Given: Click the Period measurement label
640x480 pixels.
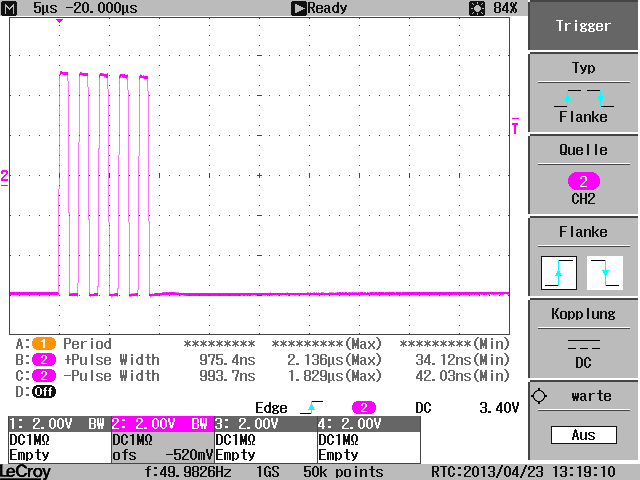Looking at the screenshot, I should point(87,344).
